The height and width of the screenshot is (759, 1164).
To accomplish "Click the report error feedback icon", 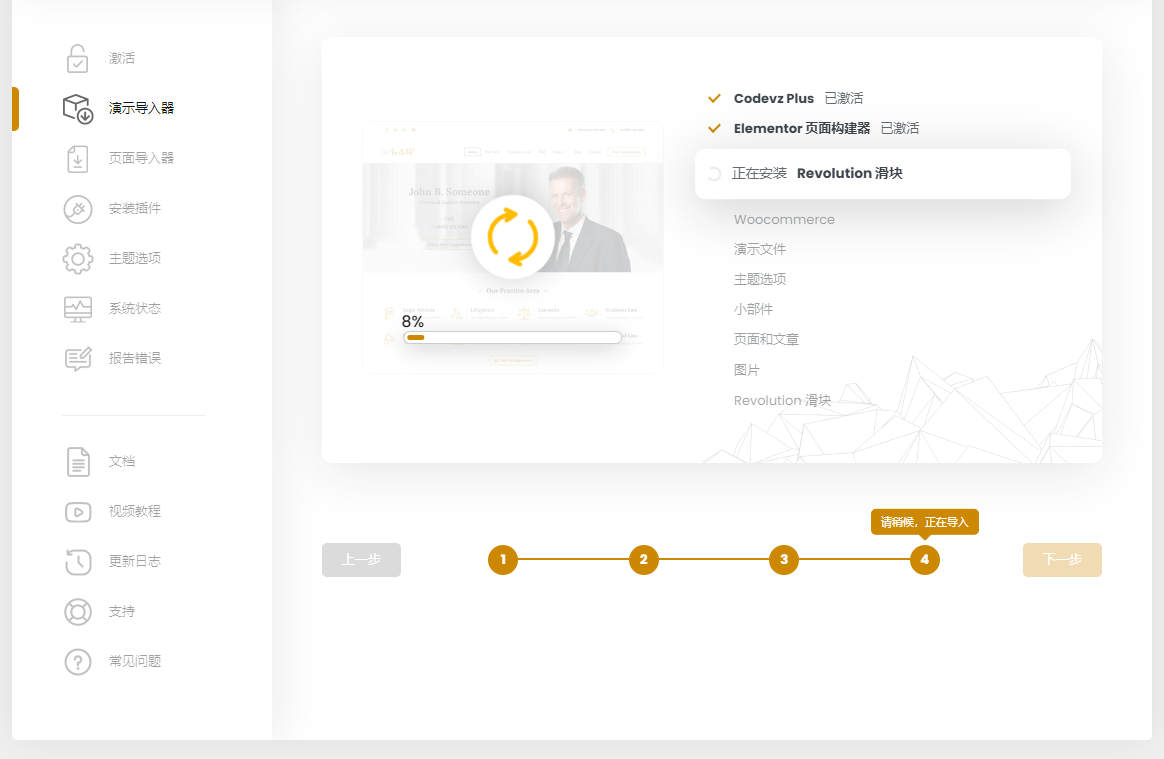I will 77,359.
